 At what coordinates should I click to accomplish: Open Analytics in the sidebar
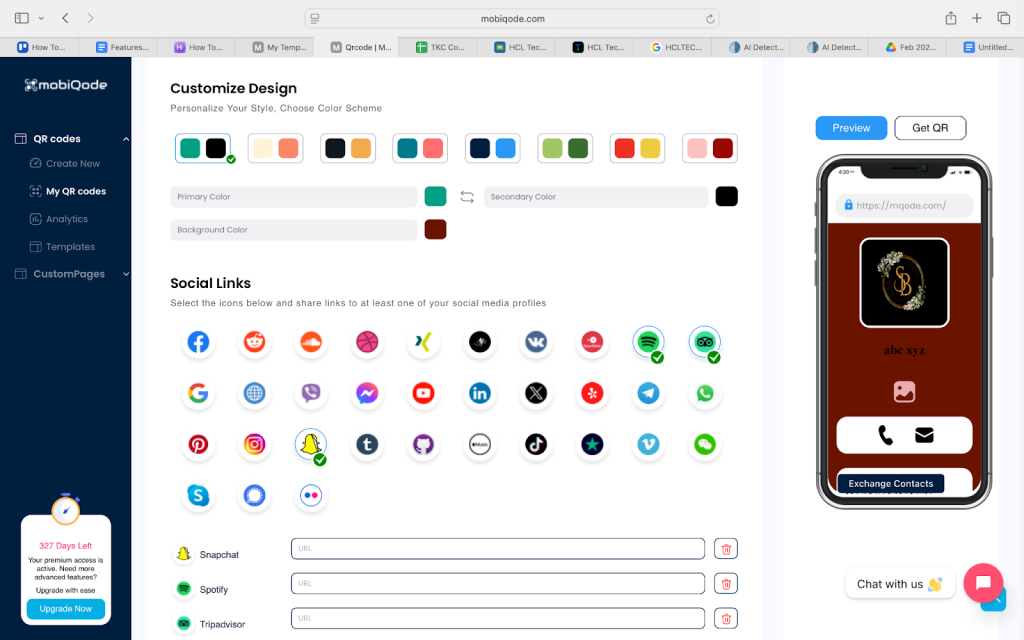(x=66, y=219)
